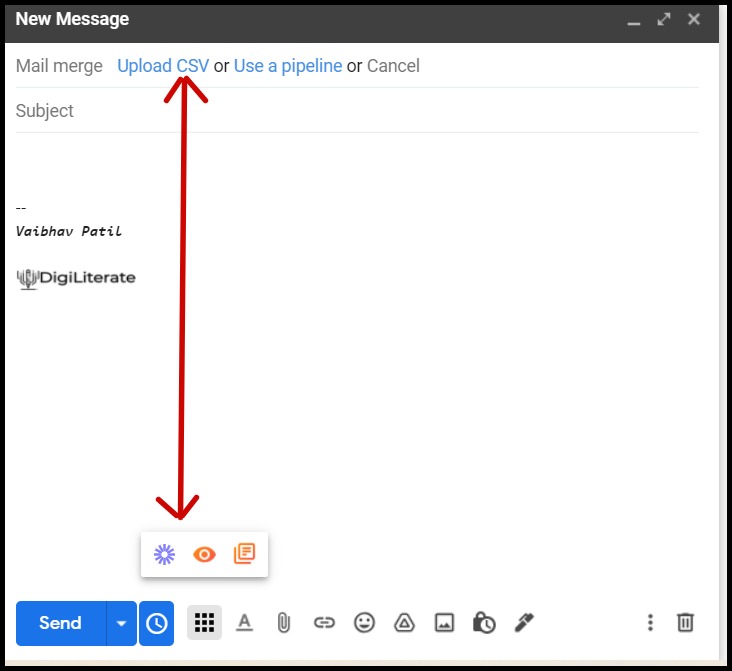This screenshot has height=671, width=732.
Task: Expand the Send button dropdown arrow
Action: click(121, 623)
